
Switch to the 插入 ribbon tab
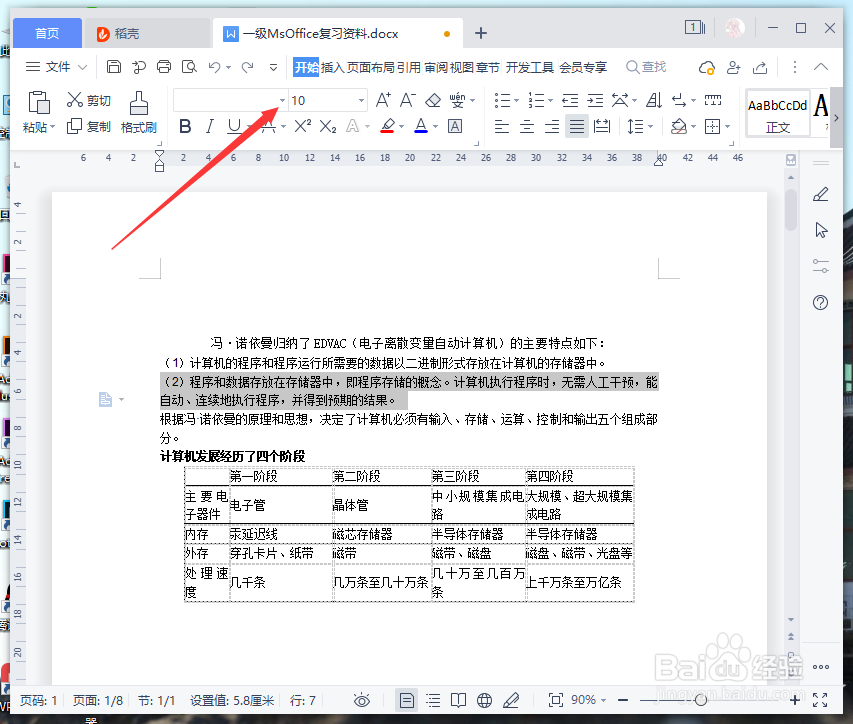332,67
